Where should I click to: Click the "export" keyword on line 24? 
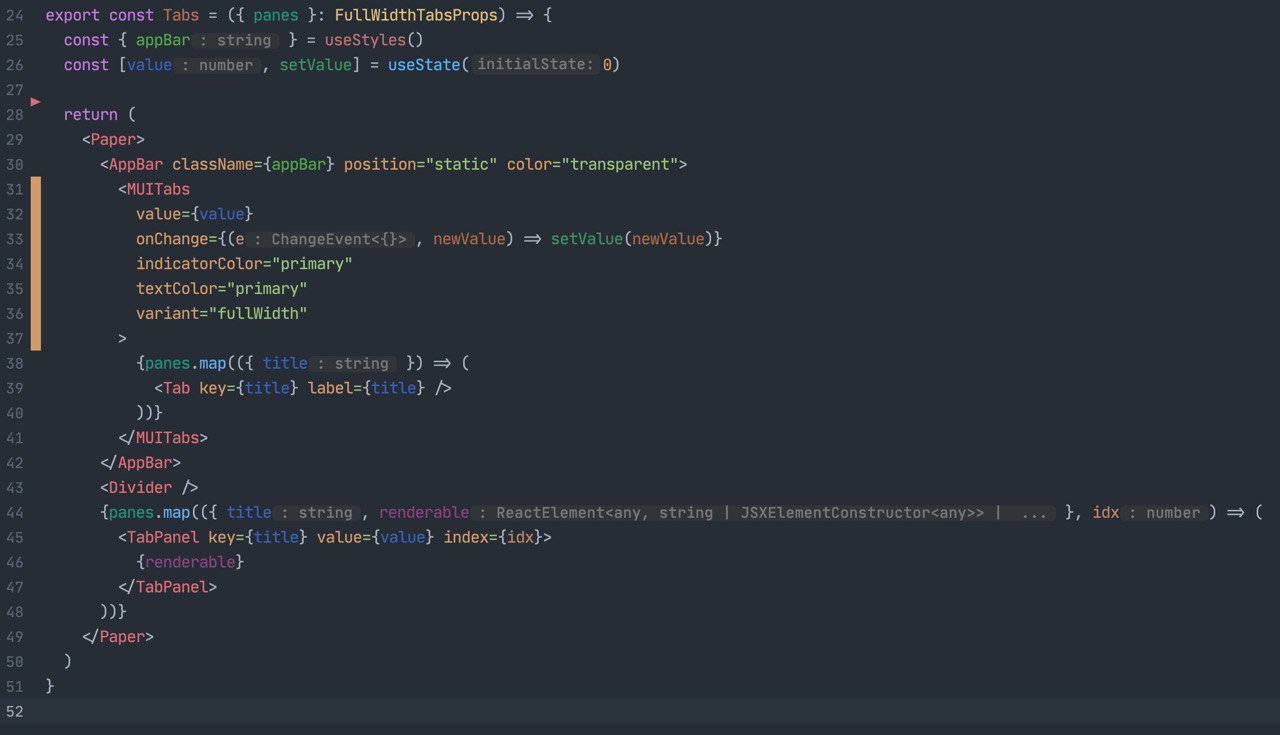73,16
